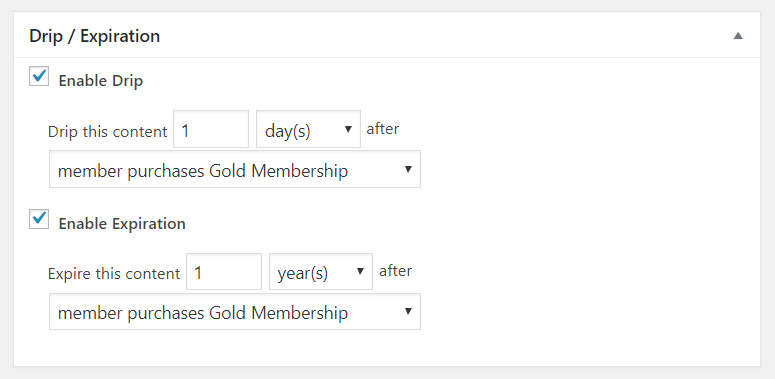Screen dimensions: 775x379
Task: Click the blue checkmark beside Enable Expiration
Action: point(40,218)
